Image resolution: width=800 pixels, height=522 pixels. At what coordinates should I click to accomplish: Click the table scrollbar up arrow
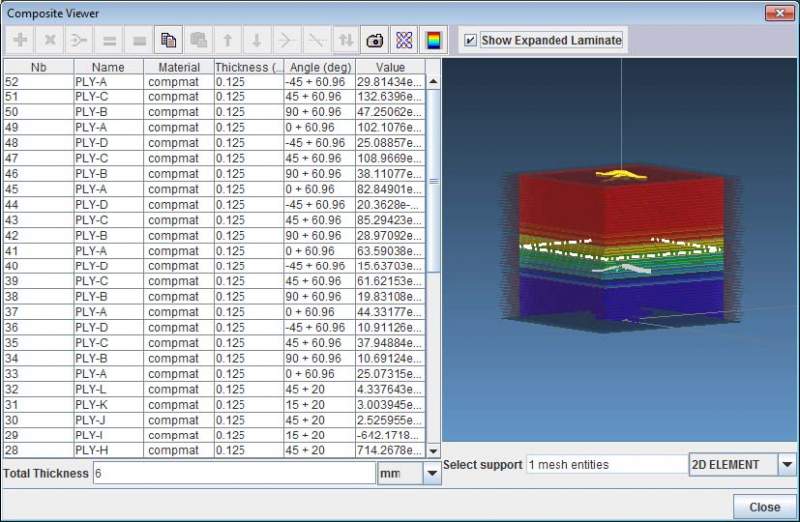pyautogui.click(x=433, y=82)
